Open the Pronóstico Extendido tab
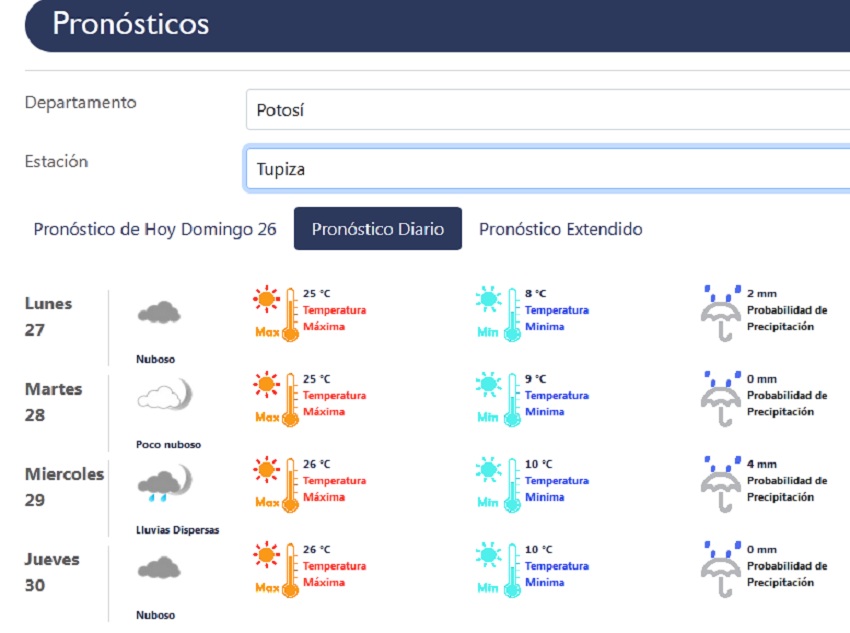 pyautogui.click(x=560, y=229)
